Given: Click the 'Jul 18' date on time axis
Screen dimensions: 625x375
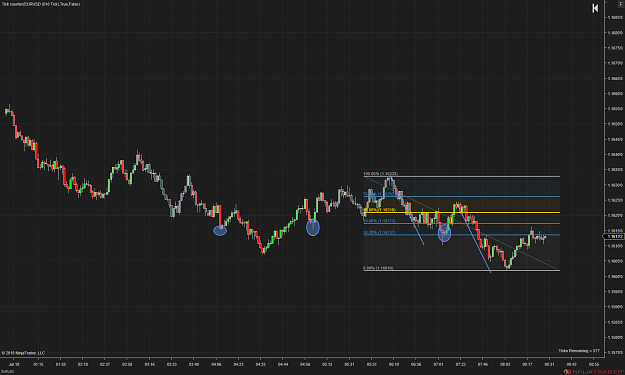Looking at the screenshot, I should point(14,364).
